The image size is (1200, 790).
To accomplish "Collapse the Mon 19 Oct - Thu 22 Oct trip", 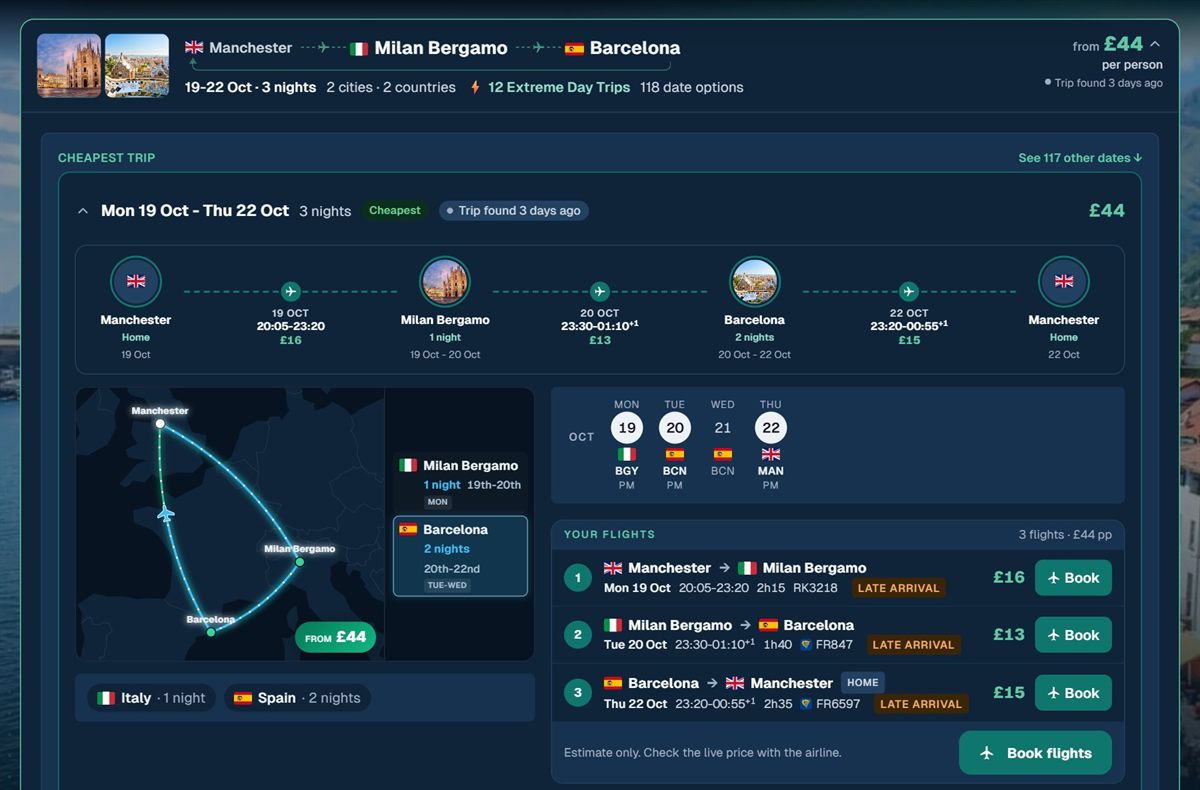I will (x=83, y=211).
